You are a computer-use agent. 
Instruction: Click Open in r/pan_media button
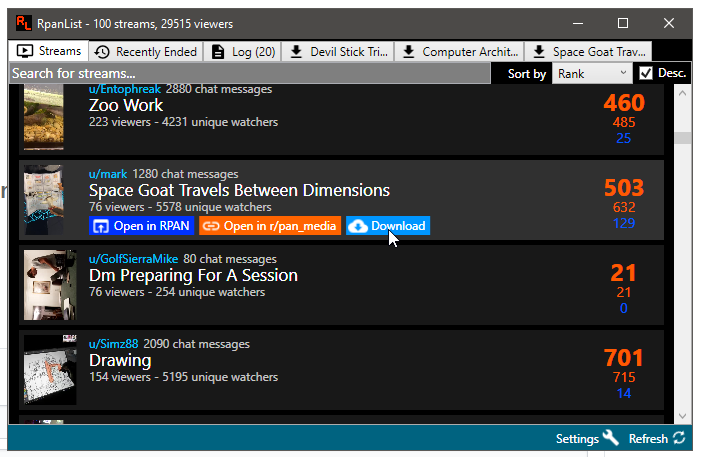[x=270, y=226]
